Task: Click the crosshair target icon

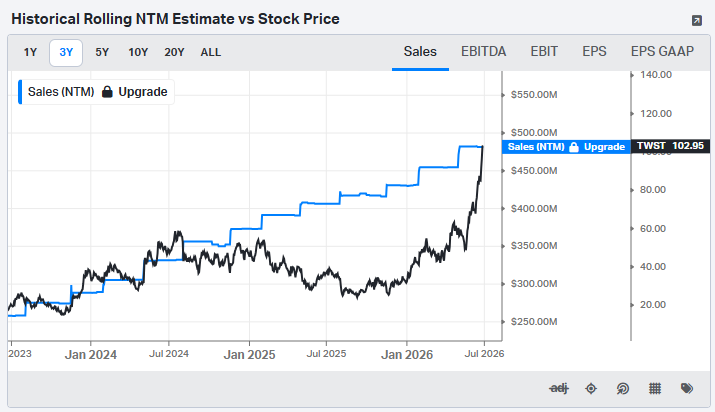Action: pyautogui.click(x=591, y=388)
